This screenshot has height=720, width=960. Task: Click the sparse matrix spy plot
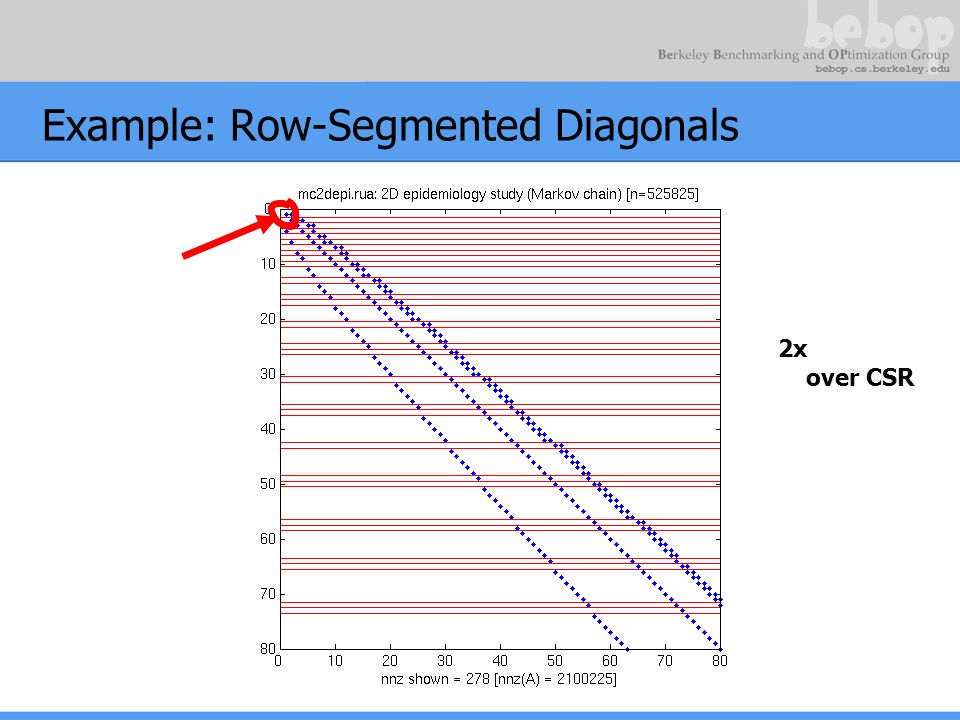(500, 429)
